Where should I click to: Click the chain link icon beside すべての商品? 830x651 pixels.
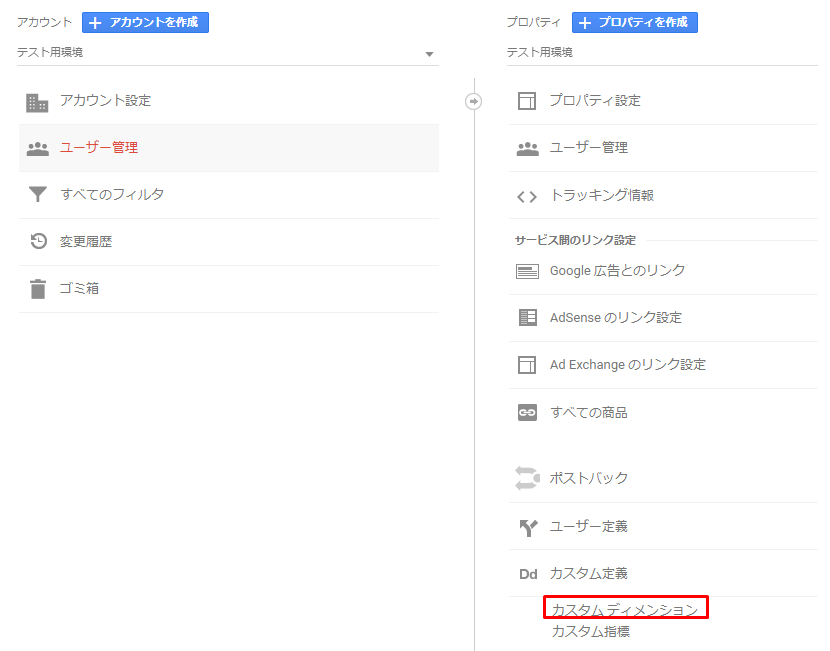(x=527, y=412)
